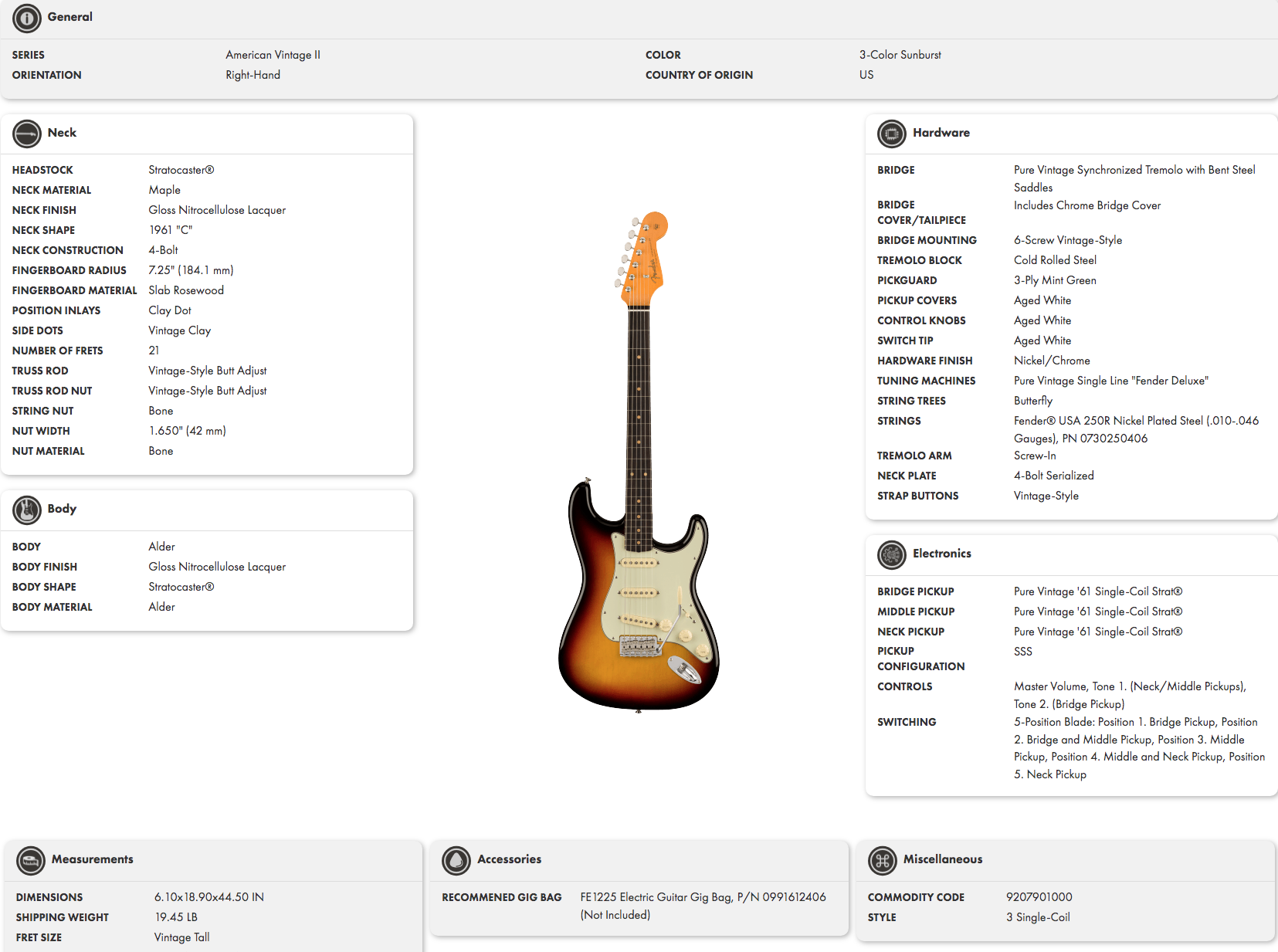Click the 'SSS' pickup configuration value
The image size is (1278, 952).
(1023, 652)
